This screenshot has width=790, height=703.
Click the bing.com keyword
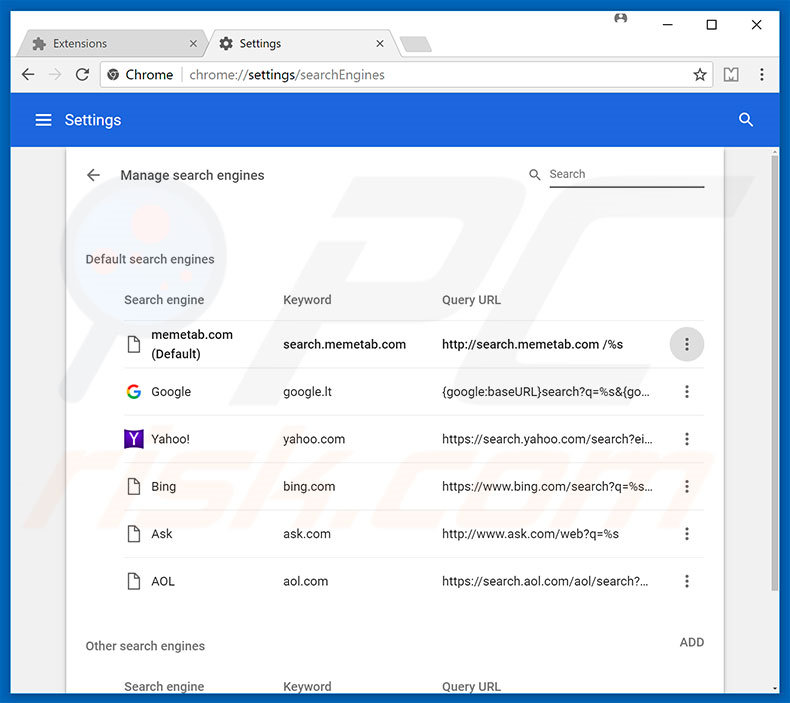click(309, 486)
